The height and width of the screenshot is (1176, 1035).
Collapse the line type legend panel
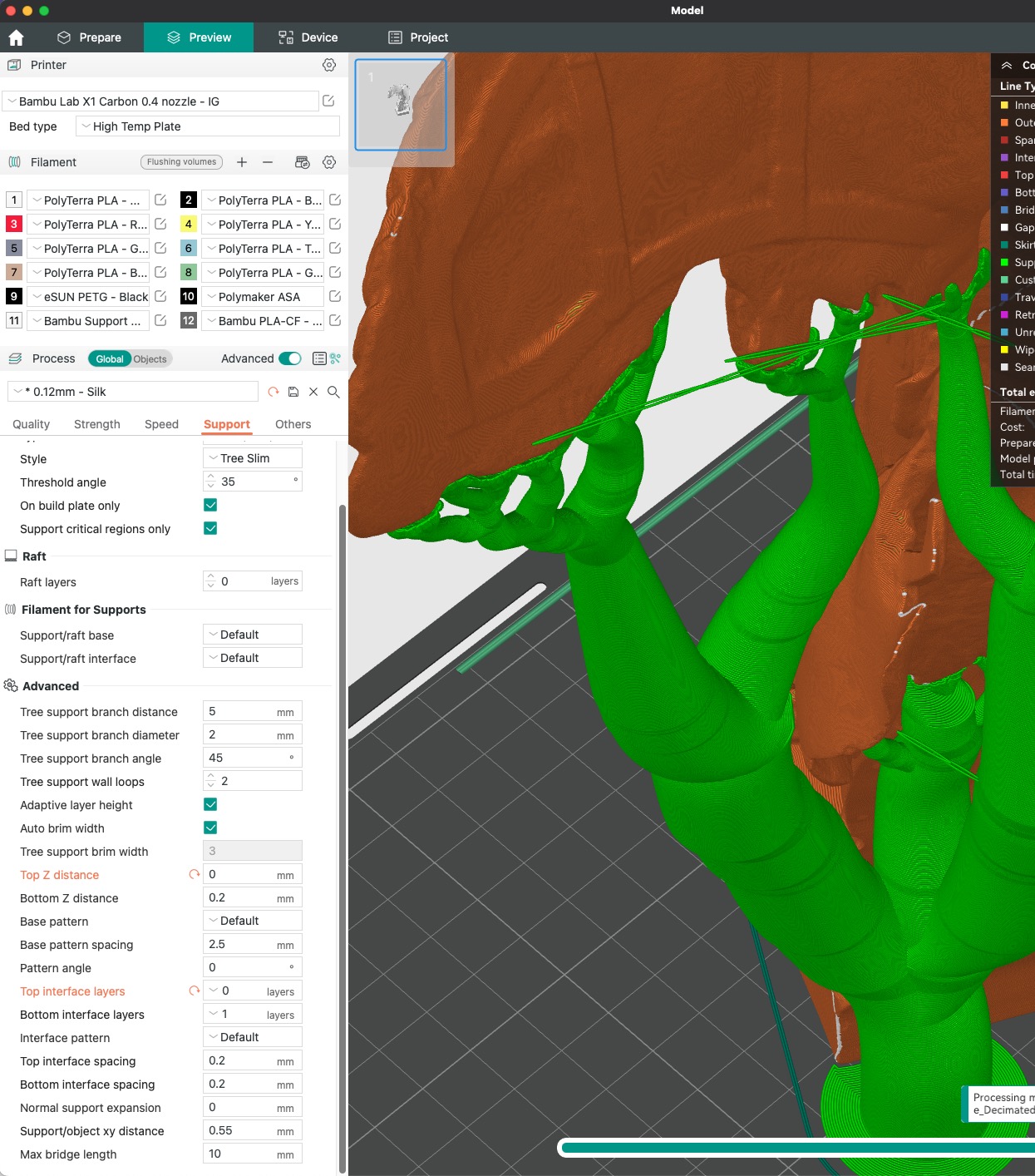tap(1006, 65)
